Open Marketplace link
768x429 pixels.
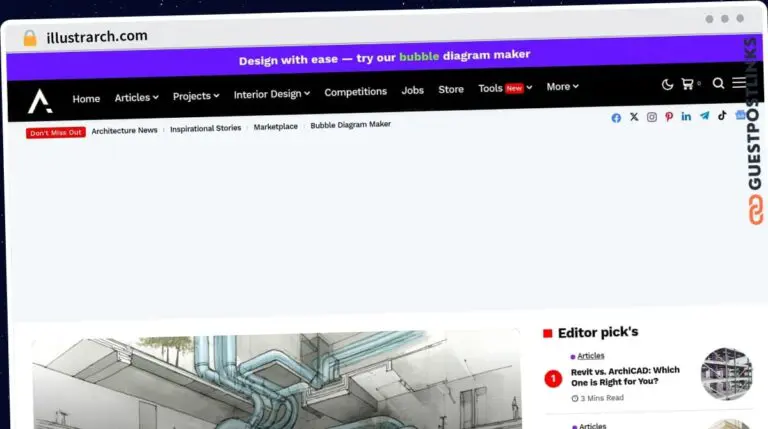tap(276, 126)
